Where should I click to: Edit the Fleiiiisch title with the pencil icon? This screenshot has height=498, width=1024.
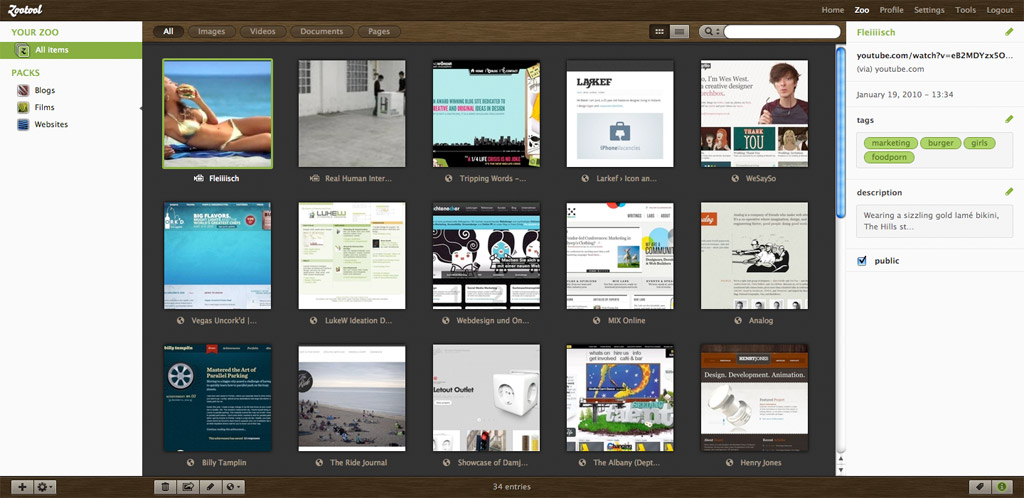tap(1009, 33)
